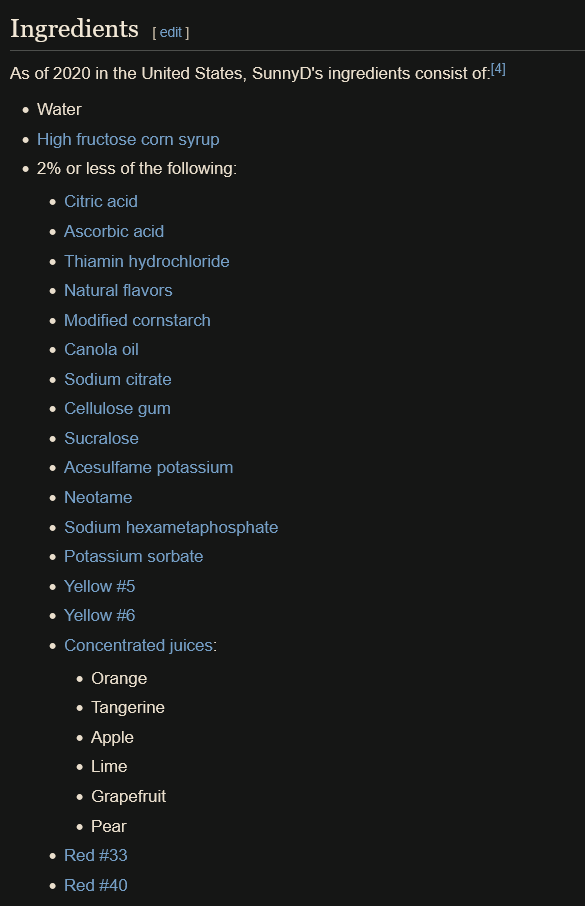Image resolution: width=585 pixels, height=906 pixels.
Task: Open the Modified cornstarch link
Action: click(137, 320)
